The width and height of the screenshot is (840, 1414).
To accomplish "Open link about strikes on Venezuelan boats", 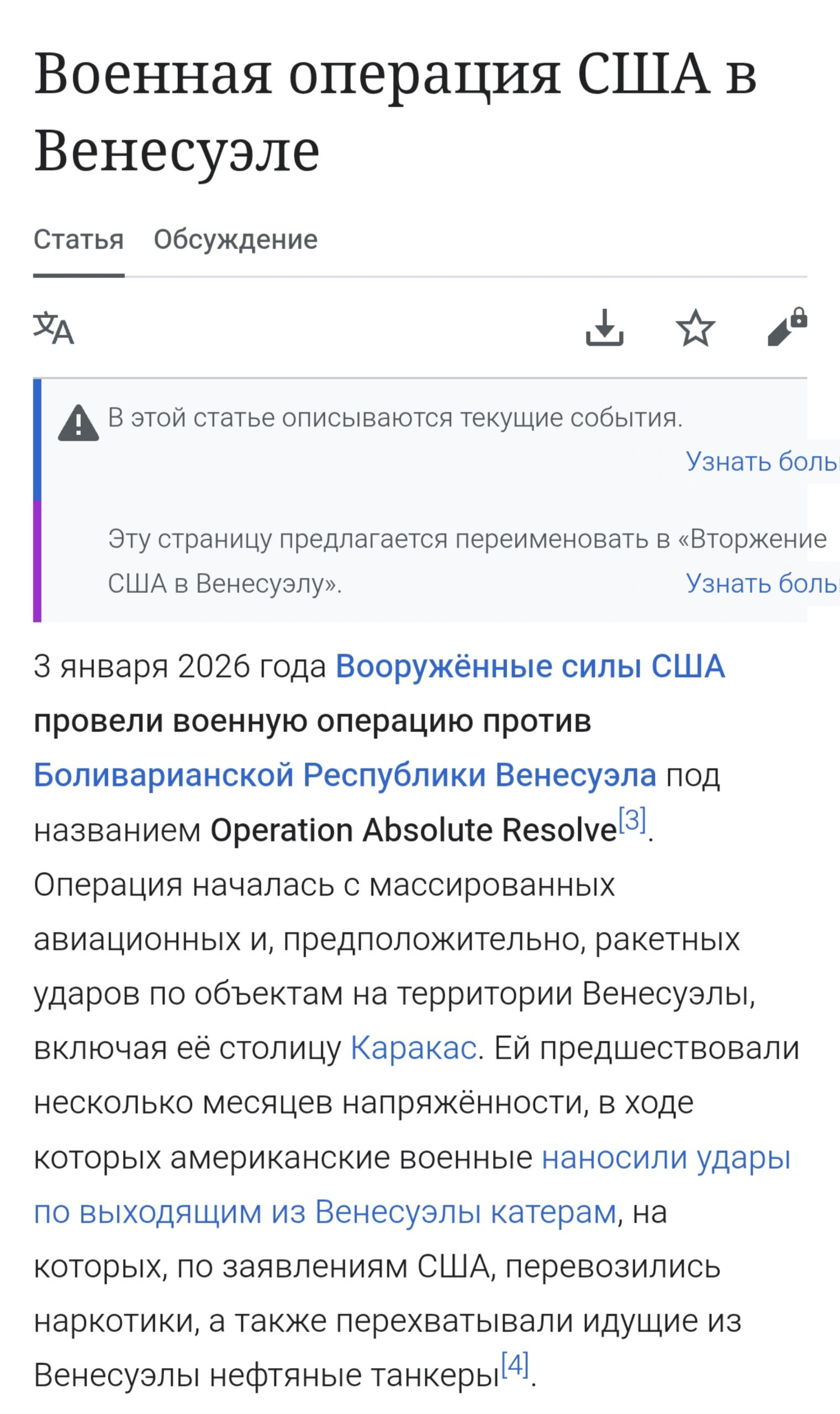I will point(411,1185).
